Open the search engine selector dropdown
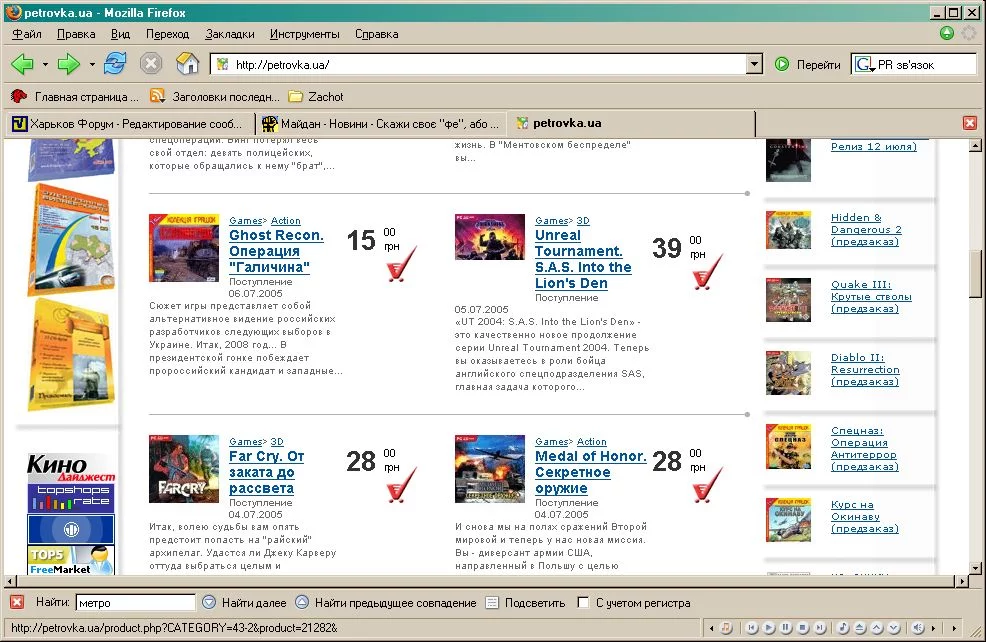This screenshot has height=642, width=986. (x=873, y=69)
